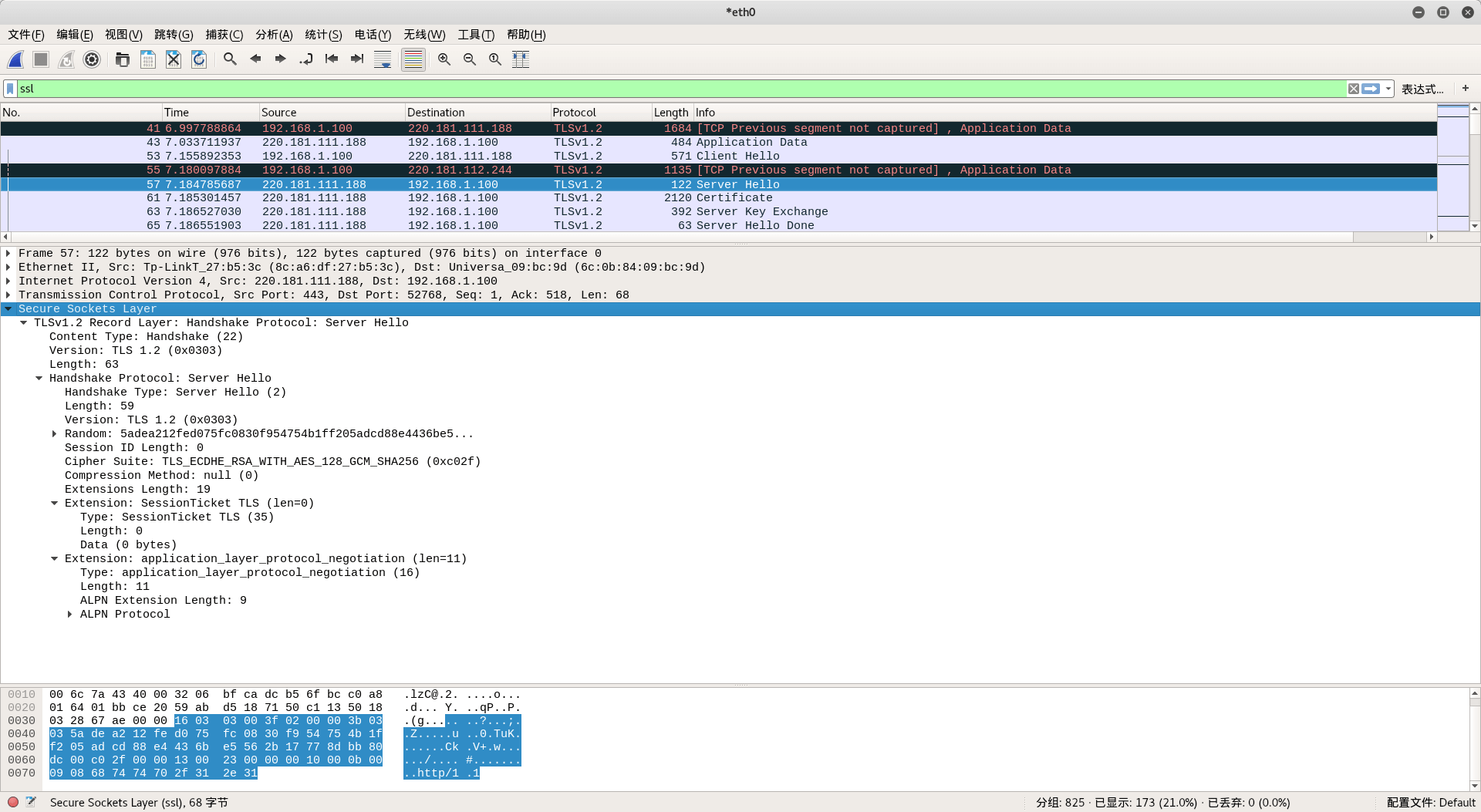Open the 文件(F) menu
The width and height of the screenshot is (1481, 812).
[26, 35]
